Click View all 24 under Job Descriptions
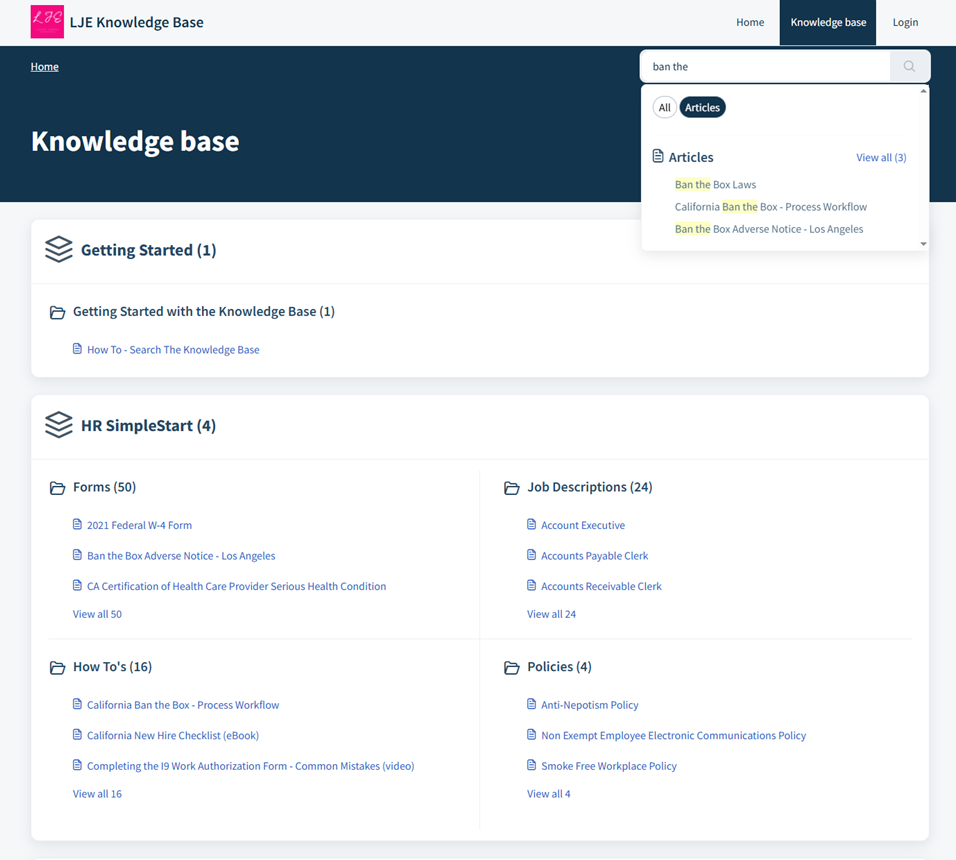This screenshot has width=956, height=860. 551,614
